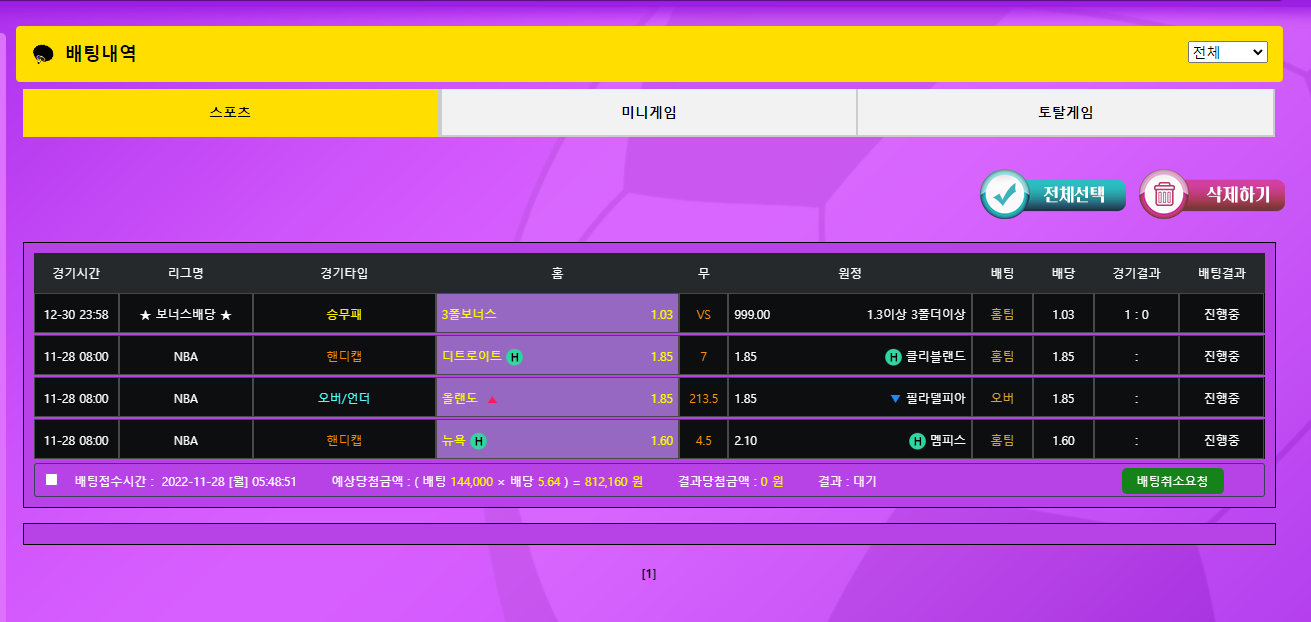Go to page 1 pagination link
Image resolution: width=1311 pixels, height=622 pixels.
649,574
